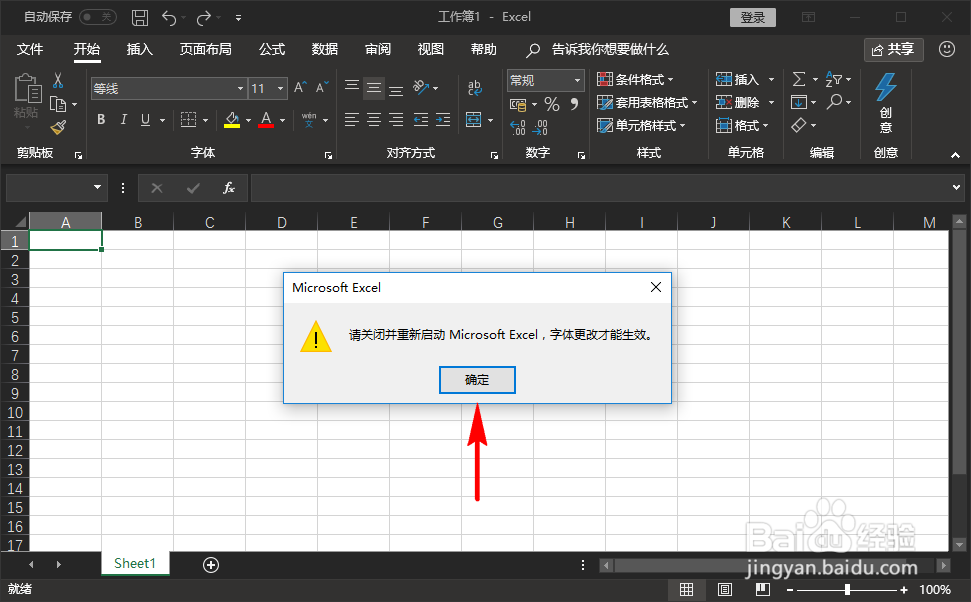This screenshot has width=971, height=602.
Task: Select the Sheet1 tab
Action: coord(134,564)
